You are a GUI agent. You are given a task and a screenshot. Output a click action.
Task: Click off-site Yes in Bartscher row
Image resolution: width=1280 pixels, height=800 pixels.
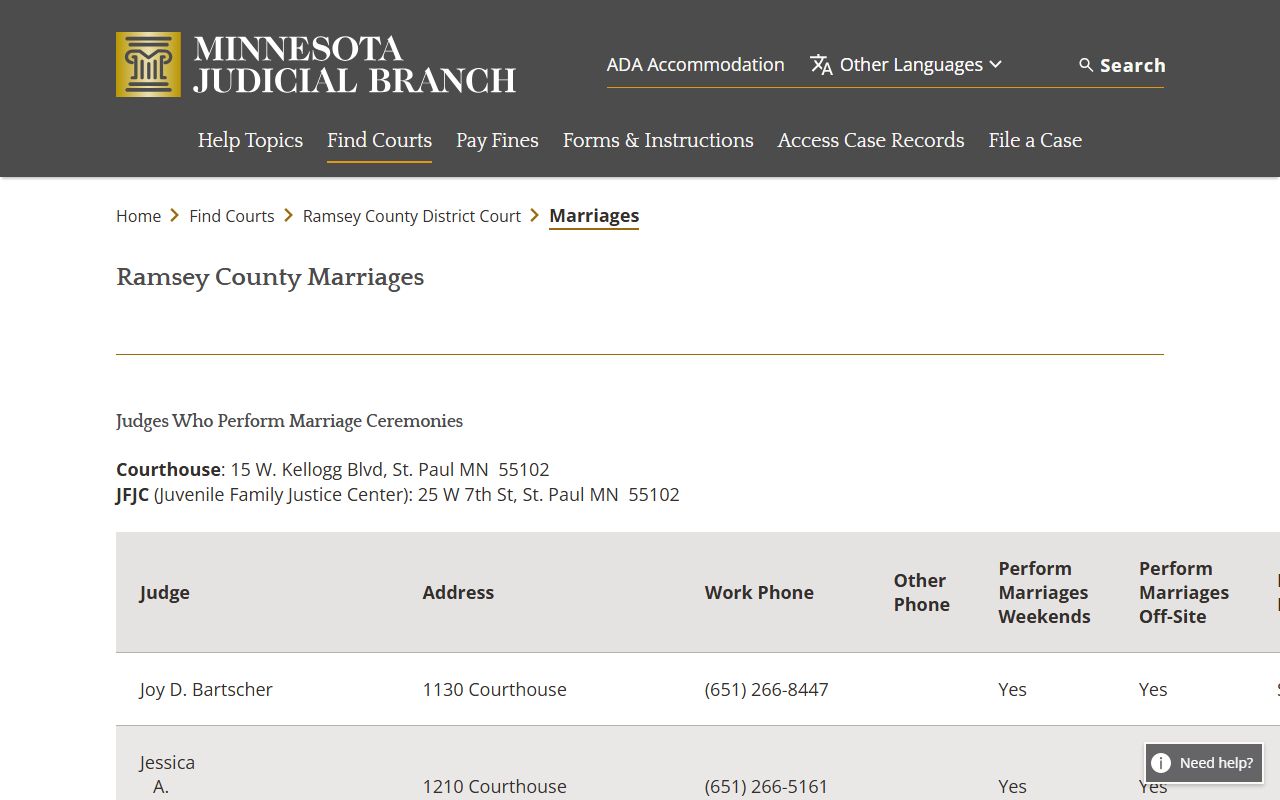1153,689
